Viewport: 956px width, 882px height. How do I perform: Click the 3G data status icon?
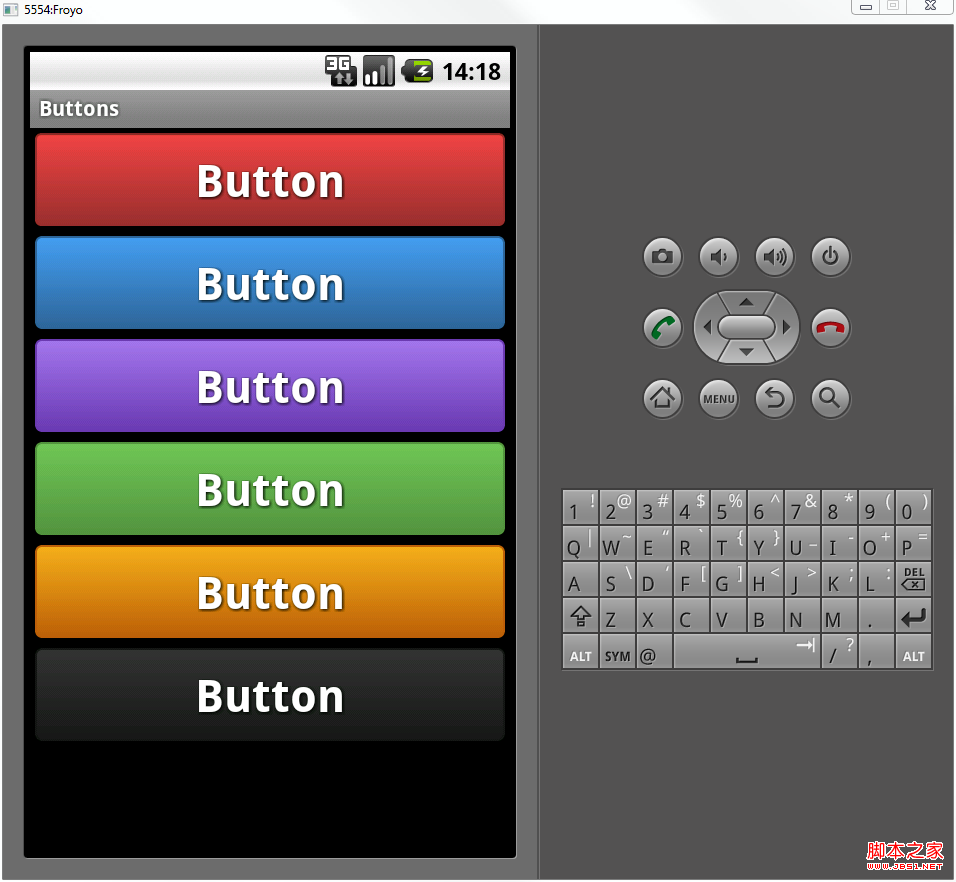pos(340,71)
